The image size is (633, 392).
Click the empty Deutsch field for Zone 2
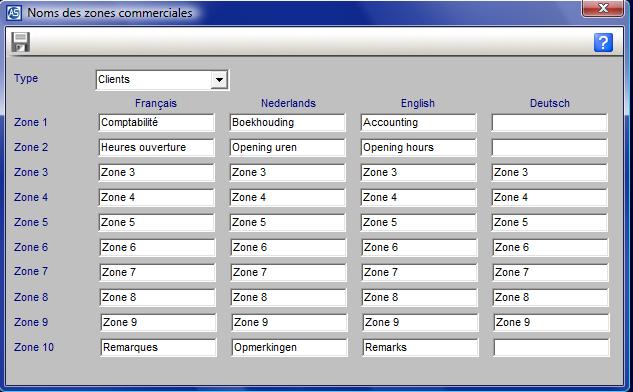point(549,147)
